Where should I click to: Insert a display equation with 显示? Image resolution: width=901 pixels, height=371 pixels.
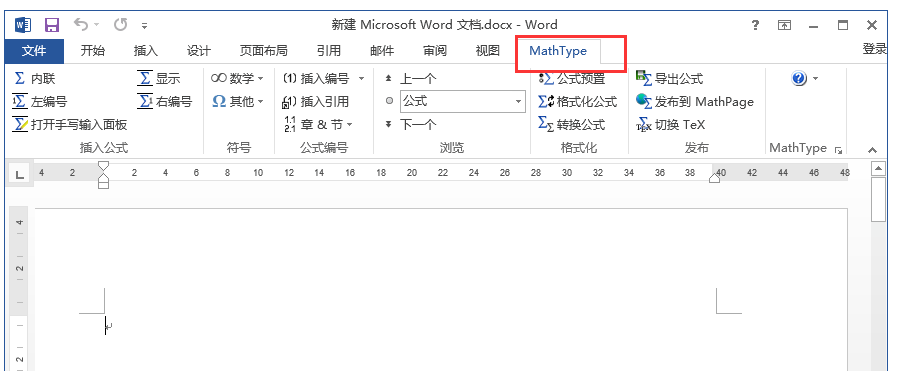159,79
